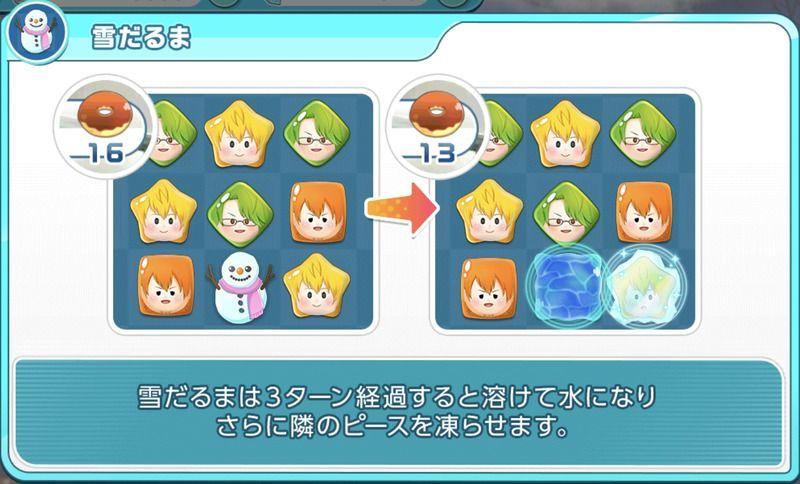This screenshot has height=484, width=800.
Task: Select the 雪だるま title text in the header
Action: (x=141, y=38)
